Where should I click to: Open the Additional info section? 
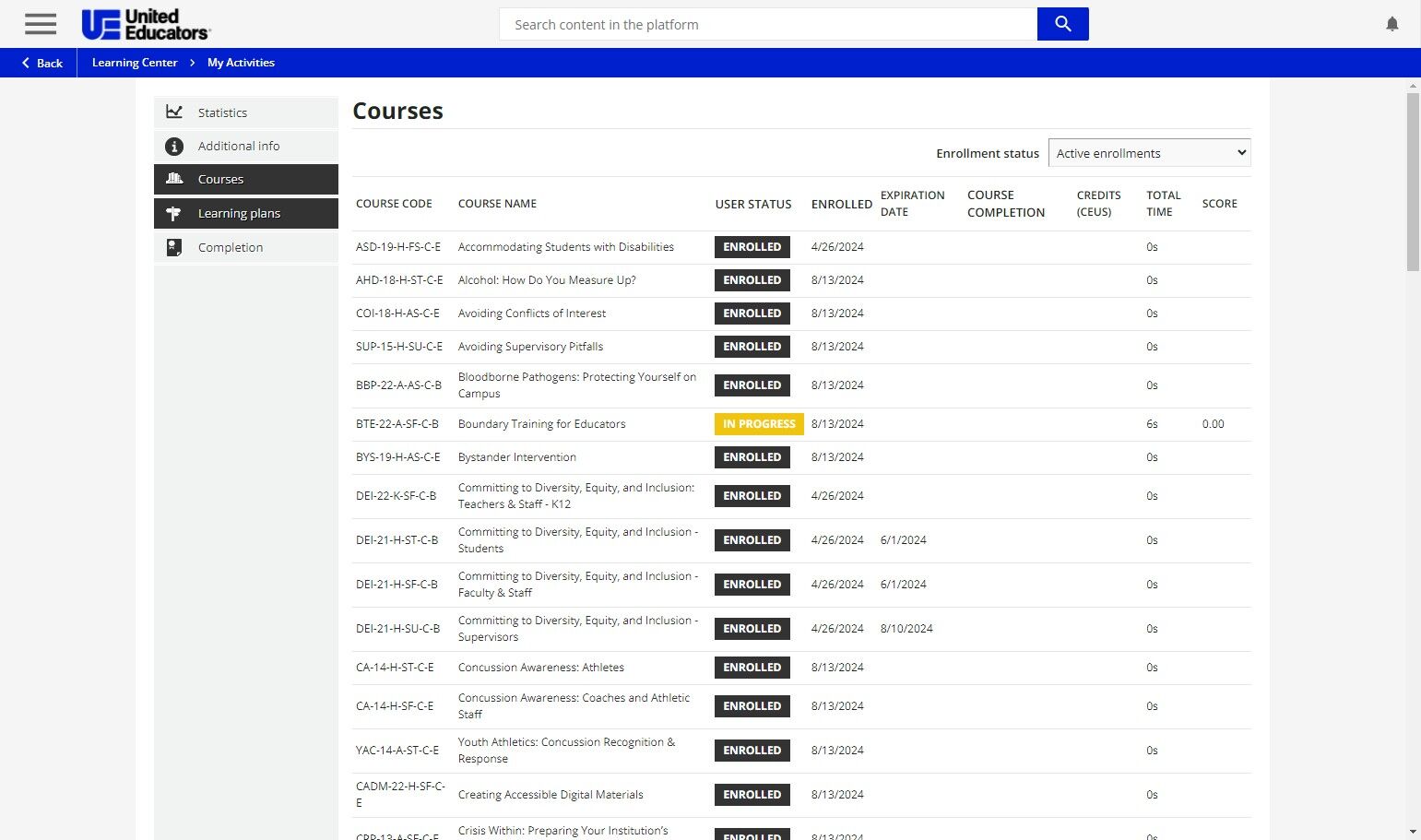click(x=246, y=146)
